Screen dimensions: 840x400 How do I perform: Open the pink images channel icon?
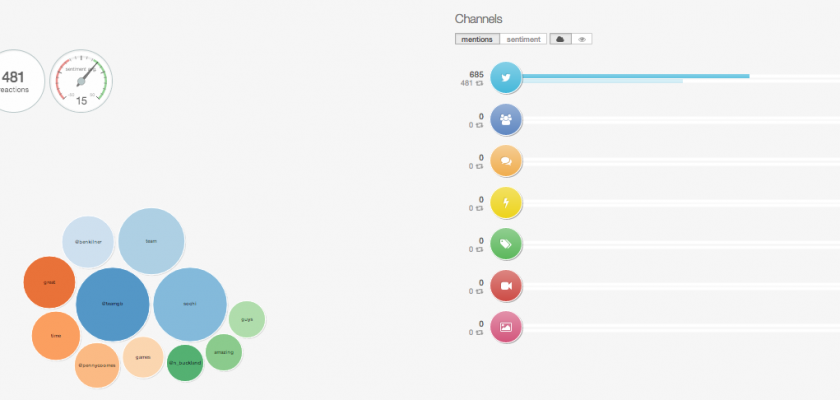(507, 327)
